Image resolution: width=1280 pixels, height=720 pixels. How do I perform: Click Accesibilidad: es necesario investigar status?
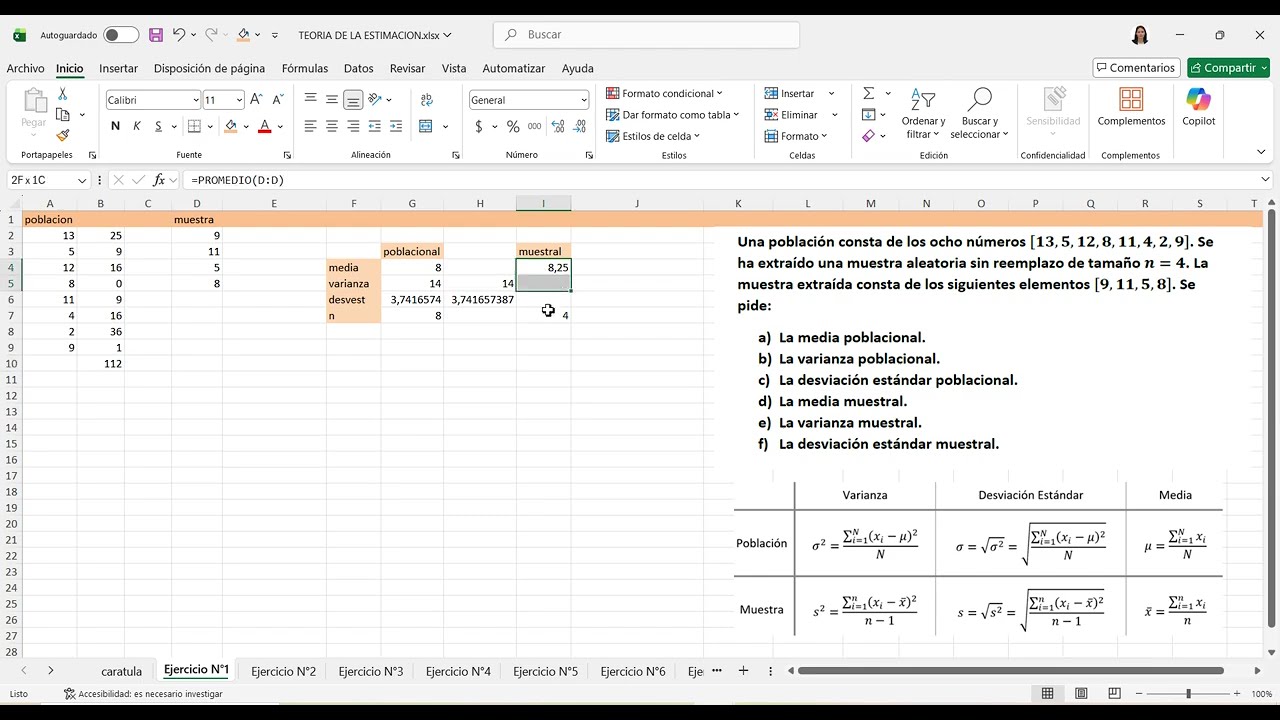[x=143, y=693]
